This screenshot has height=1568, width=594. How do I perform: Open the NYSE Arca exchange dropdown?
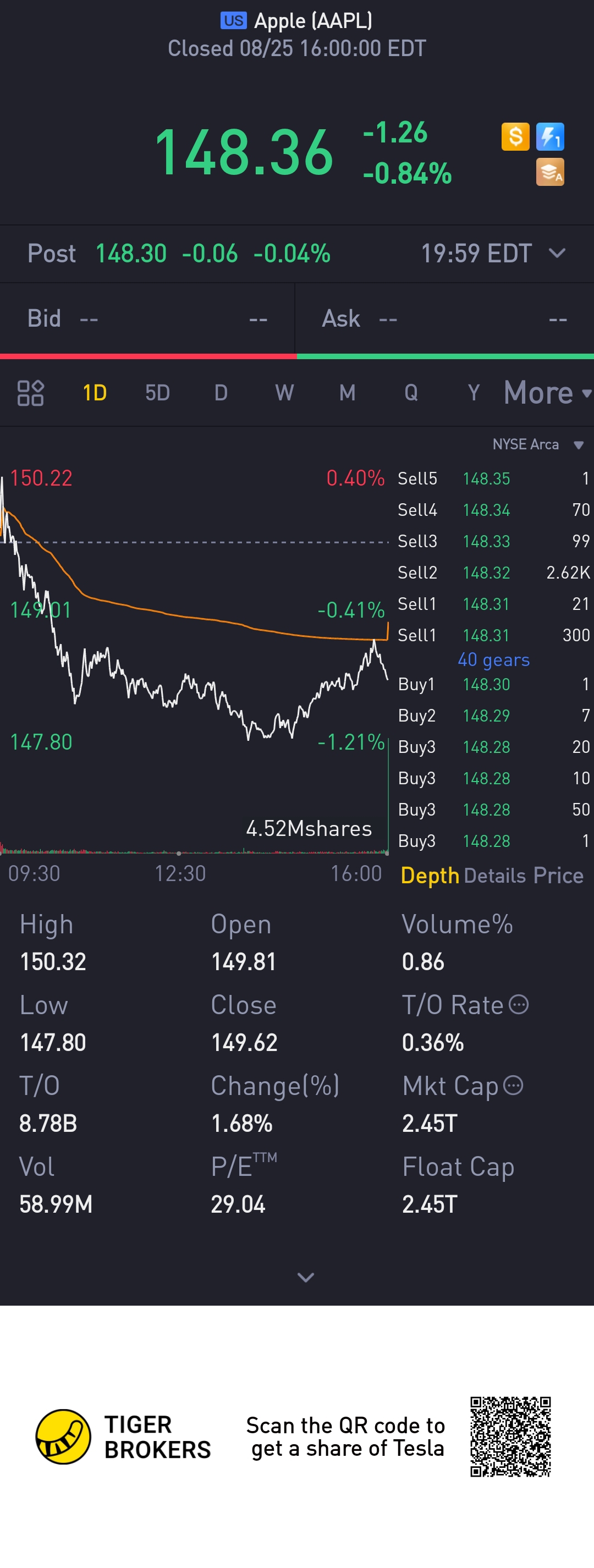point(538,444)
